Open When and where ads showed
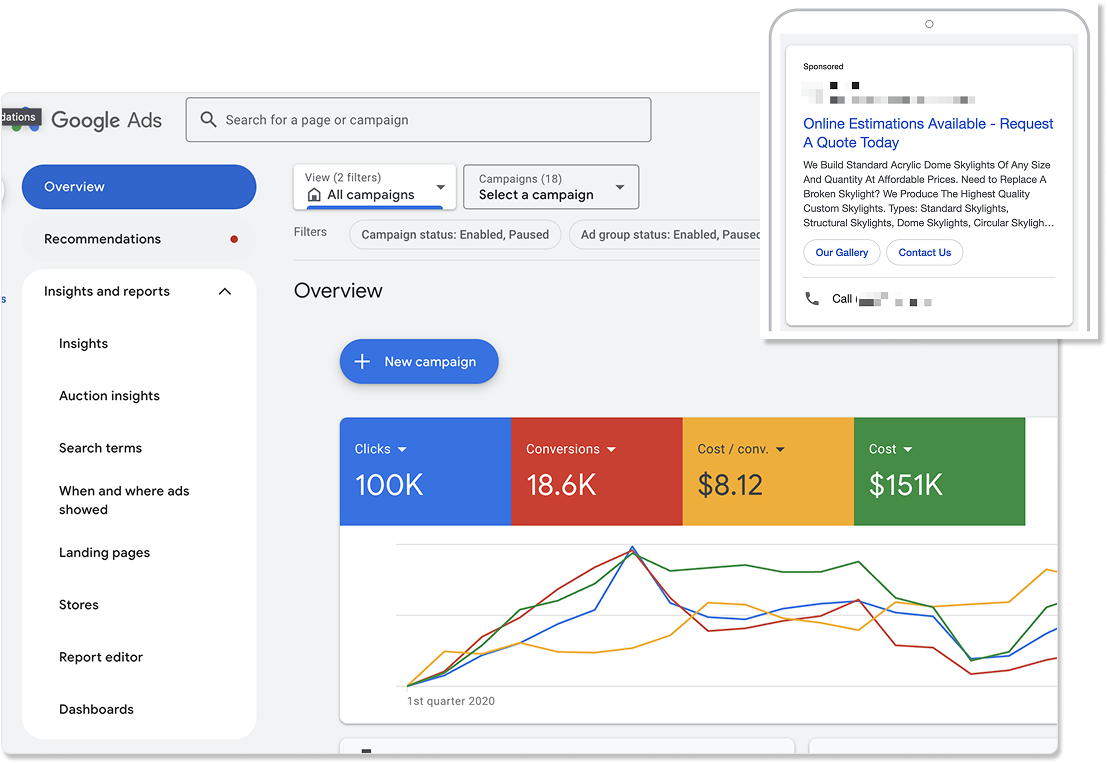This screenshot has width=1107, height=763. (124, 500)
